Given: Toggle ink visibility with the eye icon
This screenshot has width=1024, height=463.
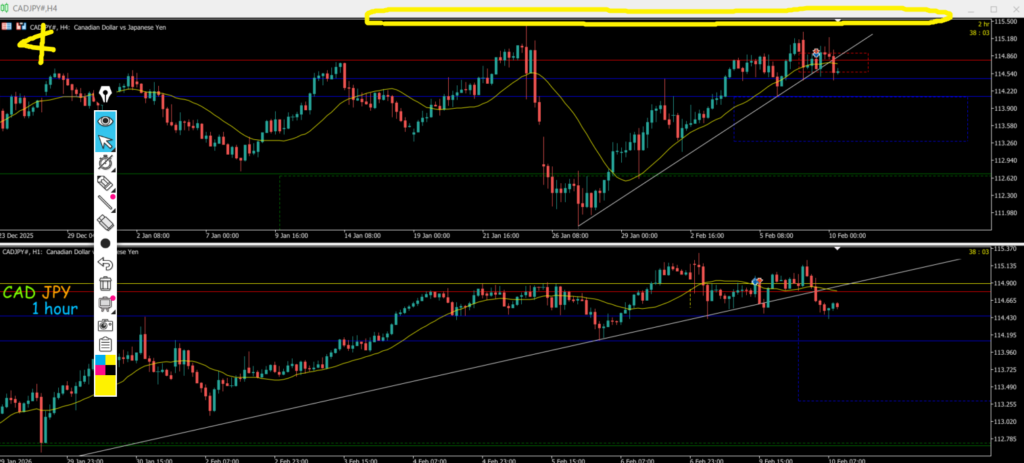Looking at the screenshot, I should (x=105, y=121).
